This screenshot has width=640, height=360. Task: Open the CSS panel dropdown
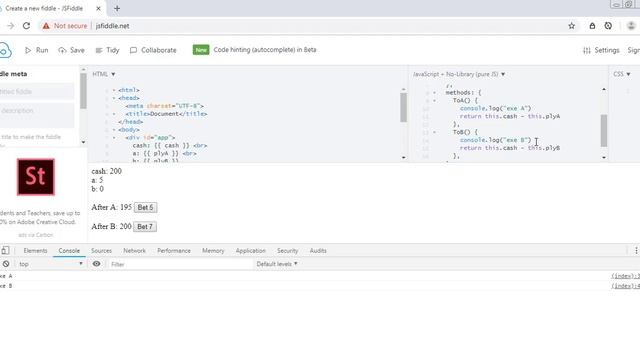pyautogui.click(x=622, y=74)
